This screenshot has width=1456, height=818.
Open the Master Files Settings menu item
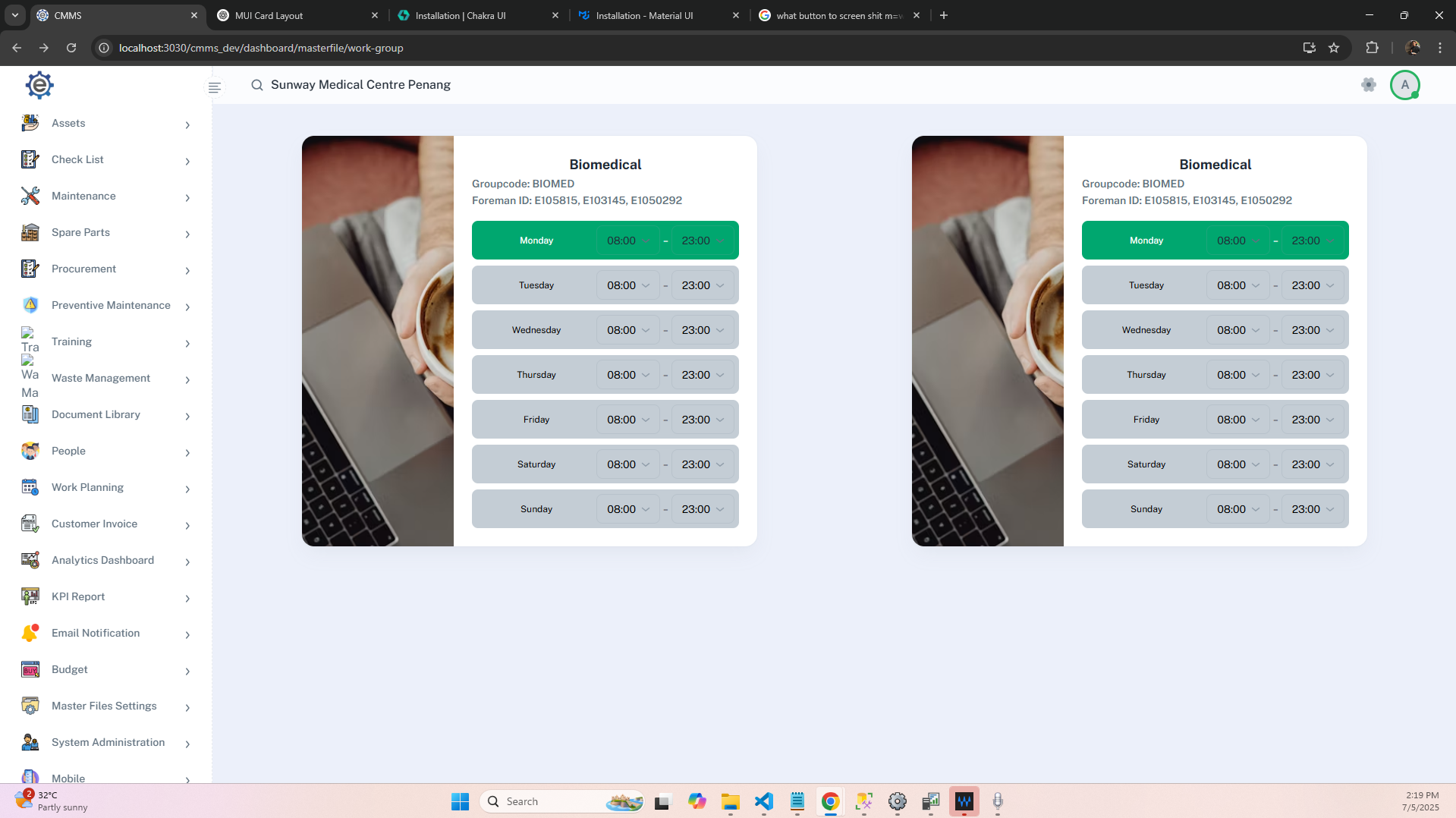[104, 706]
